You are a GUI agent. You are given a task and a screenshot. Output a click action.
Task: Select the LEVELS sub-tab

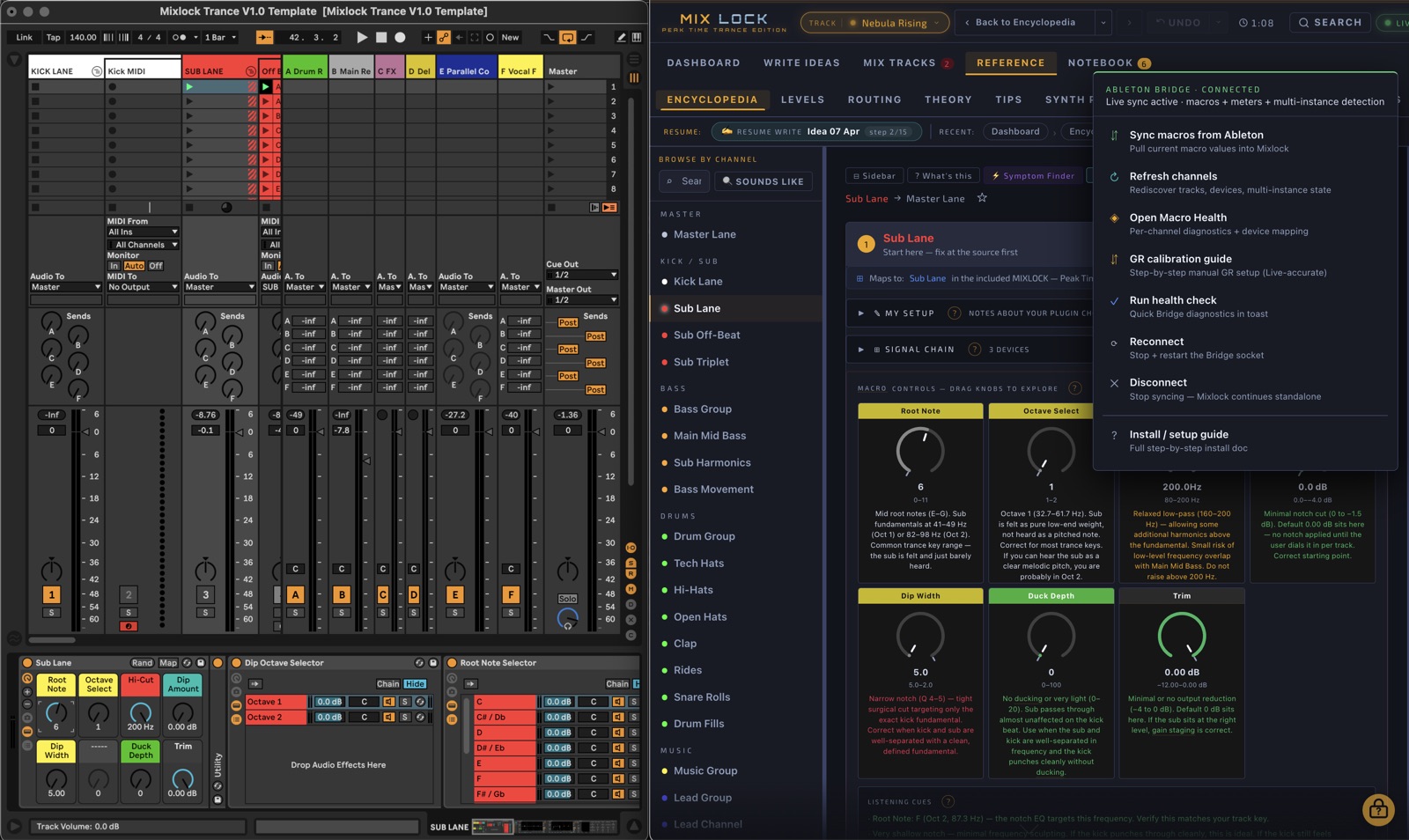click(x=802, y=100)
